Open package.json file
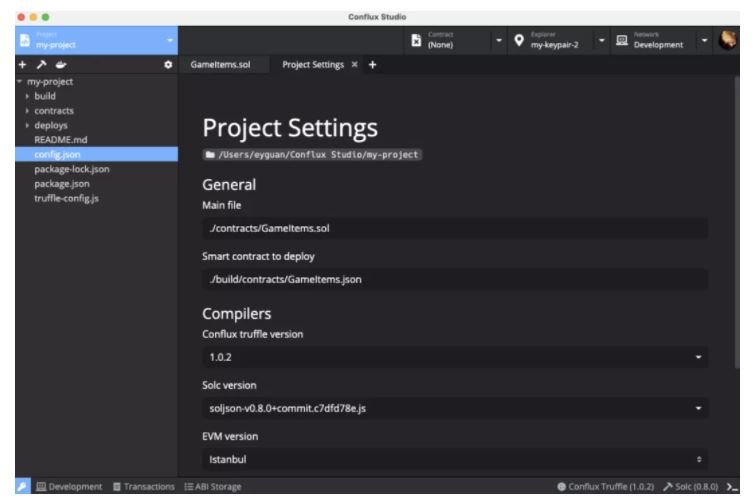This screenshot has height=502, width=753. click(x=62, y=184)
